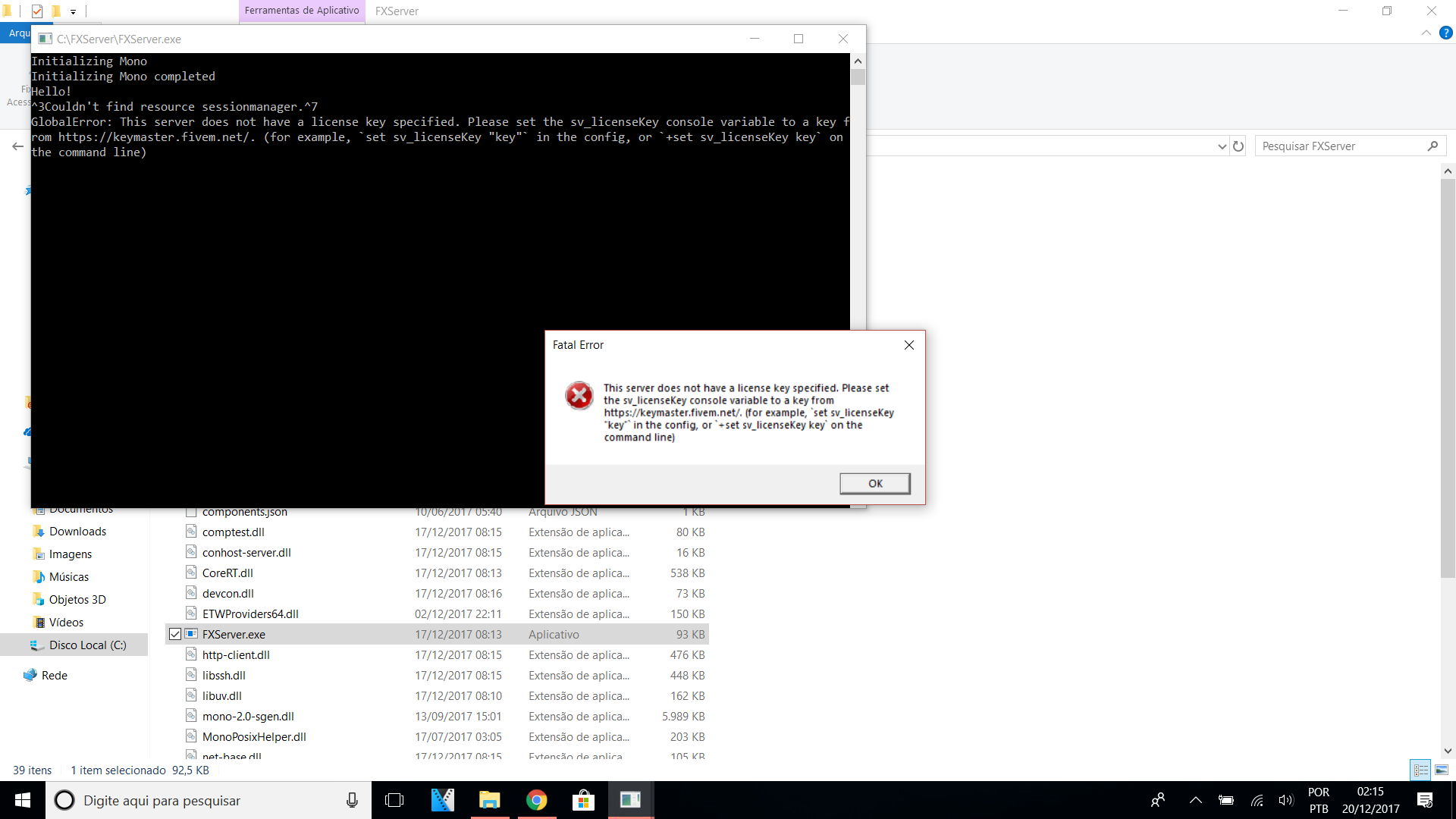
Task: Expand the Explorer ribbon chevron
Action: (1426, 33)
